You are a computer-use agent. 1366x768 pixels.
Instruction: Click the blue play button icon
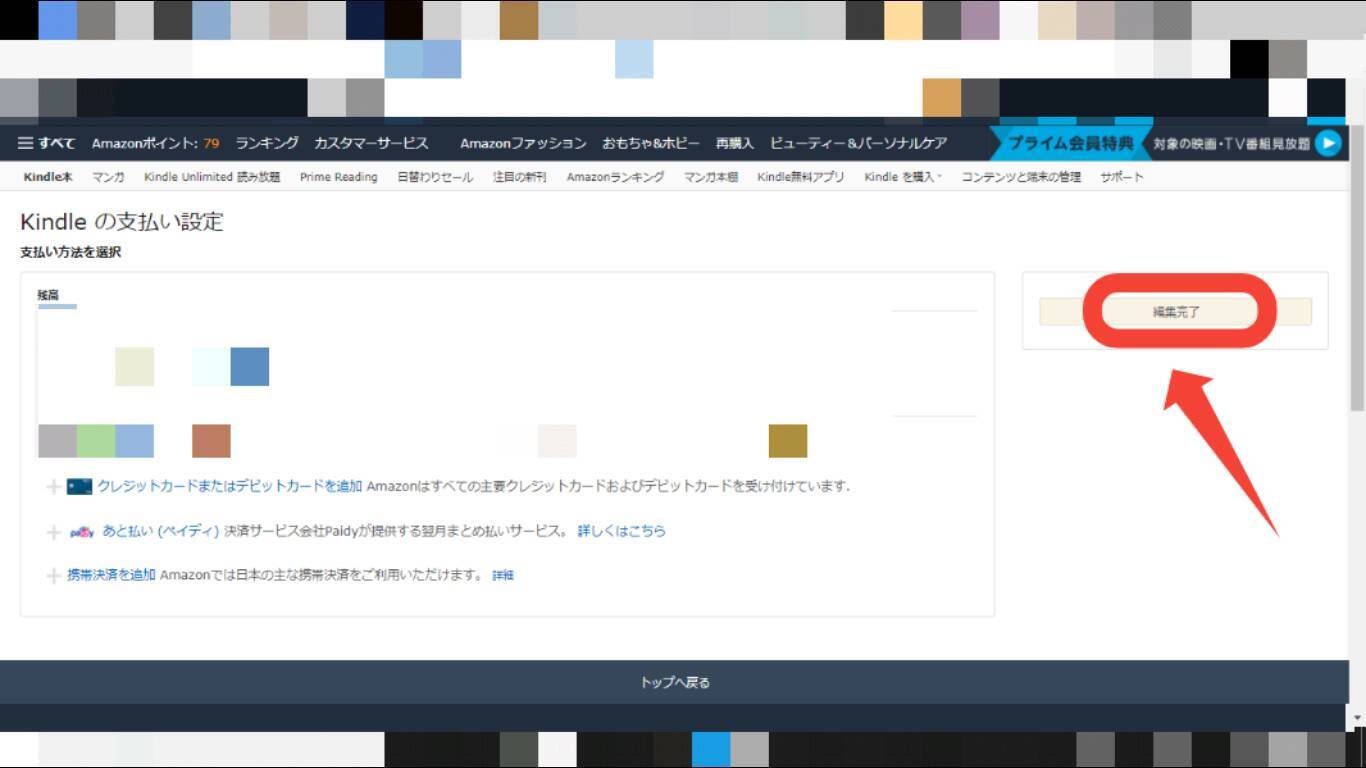click(1328, 143)
